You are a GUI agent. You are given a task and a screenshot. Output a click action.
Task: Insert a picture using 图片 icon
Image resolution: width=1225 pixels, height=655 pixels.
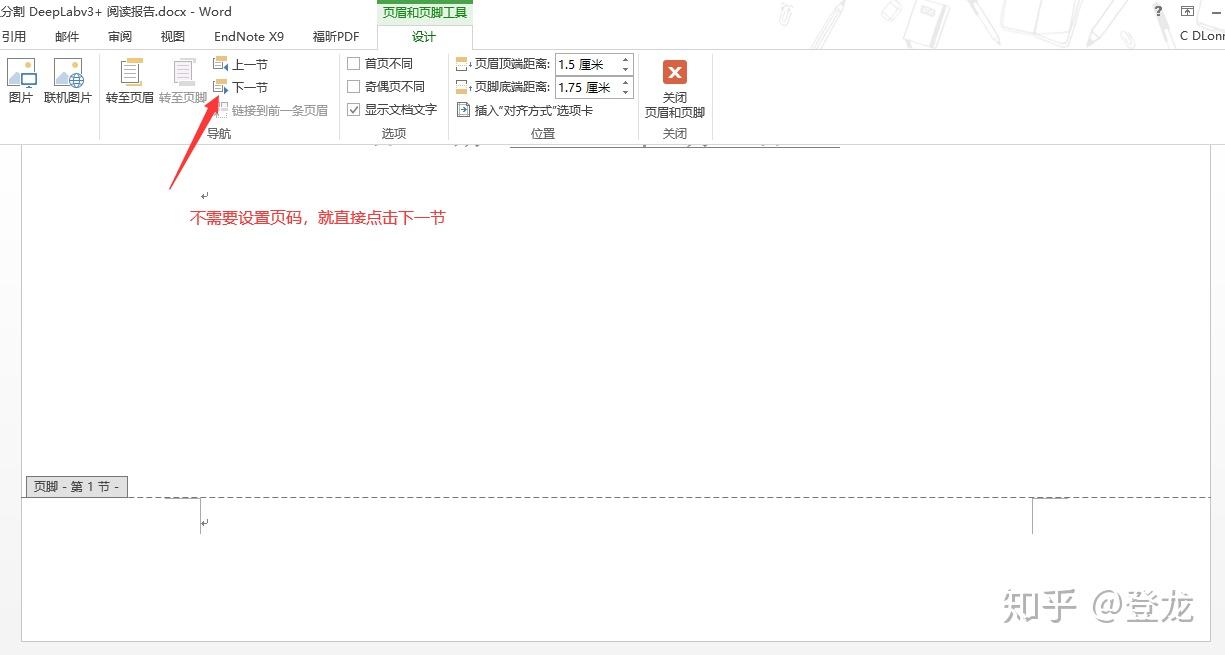[x=20, y=81]
